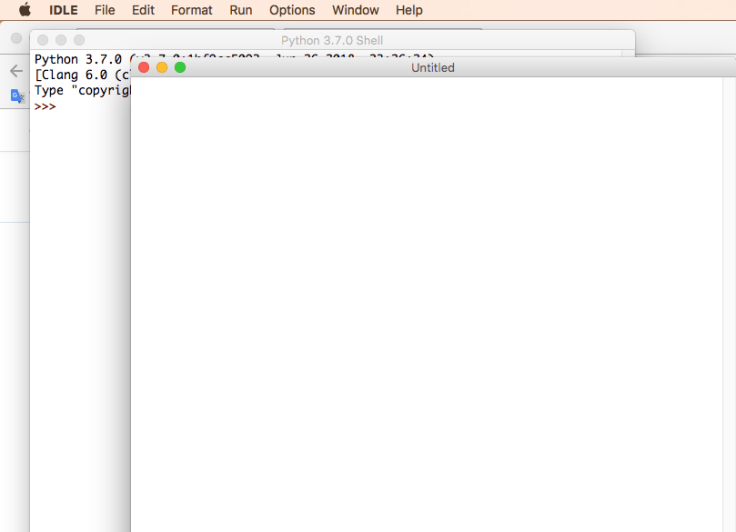Image resolution: width=736 pixels, height=532 pixels.
Task: Open the IDLE application menu
Action: click(x=64, y=10)
